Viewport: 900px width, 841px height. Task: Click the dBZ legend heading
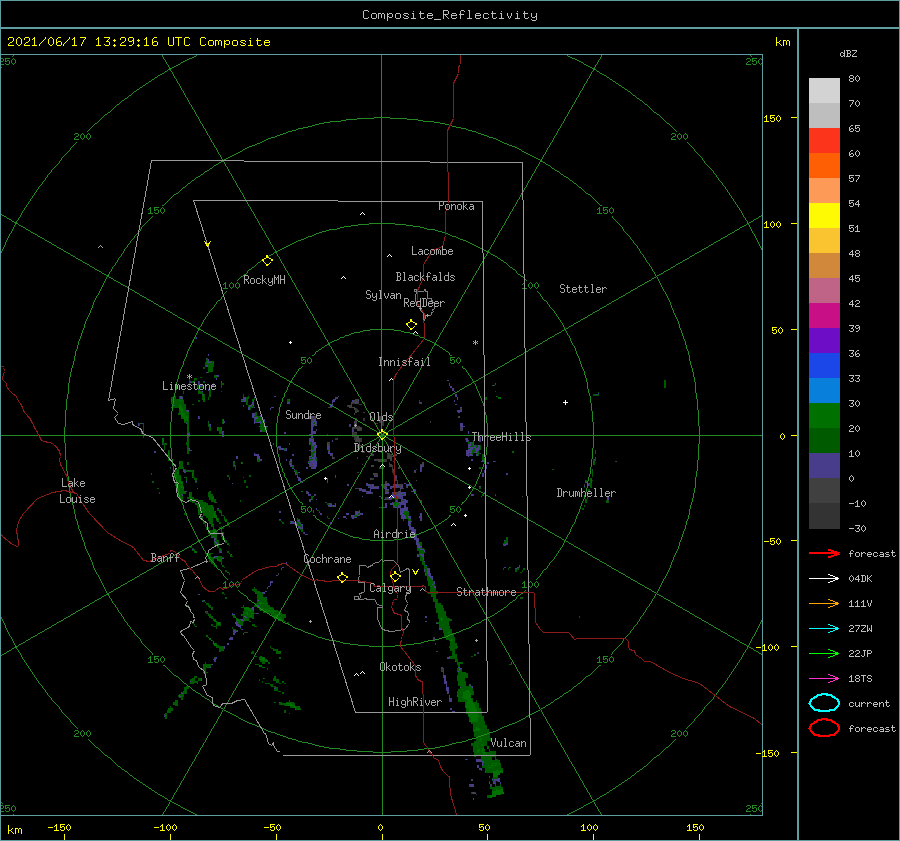848,53
